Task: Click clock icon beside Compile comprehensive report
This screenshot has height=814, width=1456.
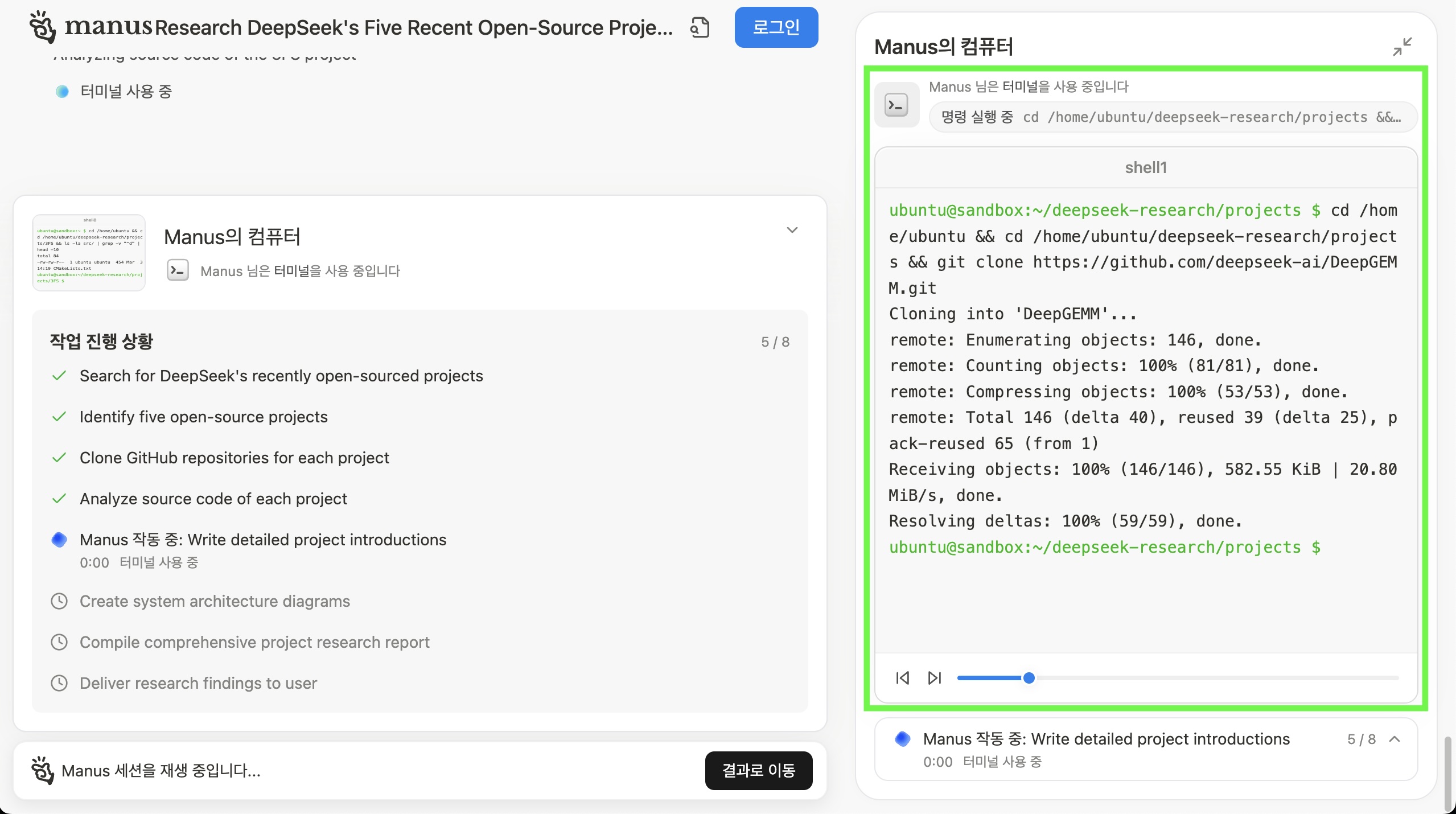Action: click(59, 642)
